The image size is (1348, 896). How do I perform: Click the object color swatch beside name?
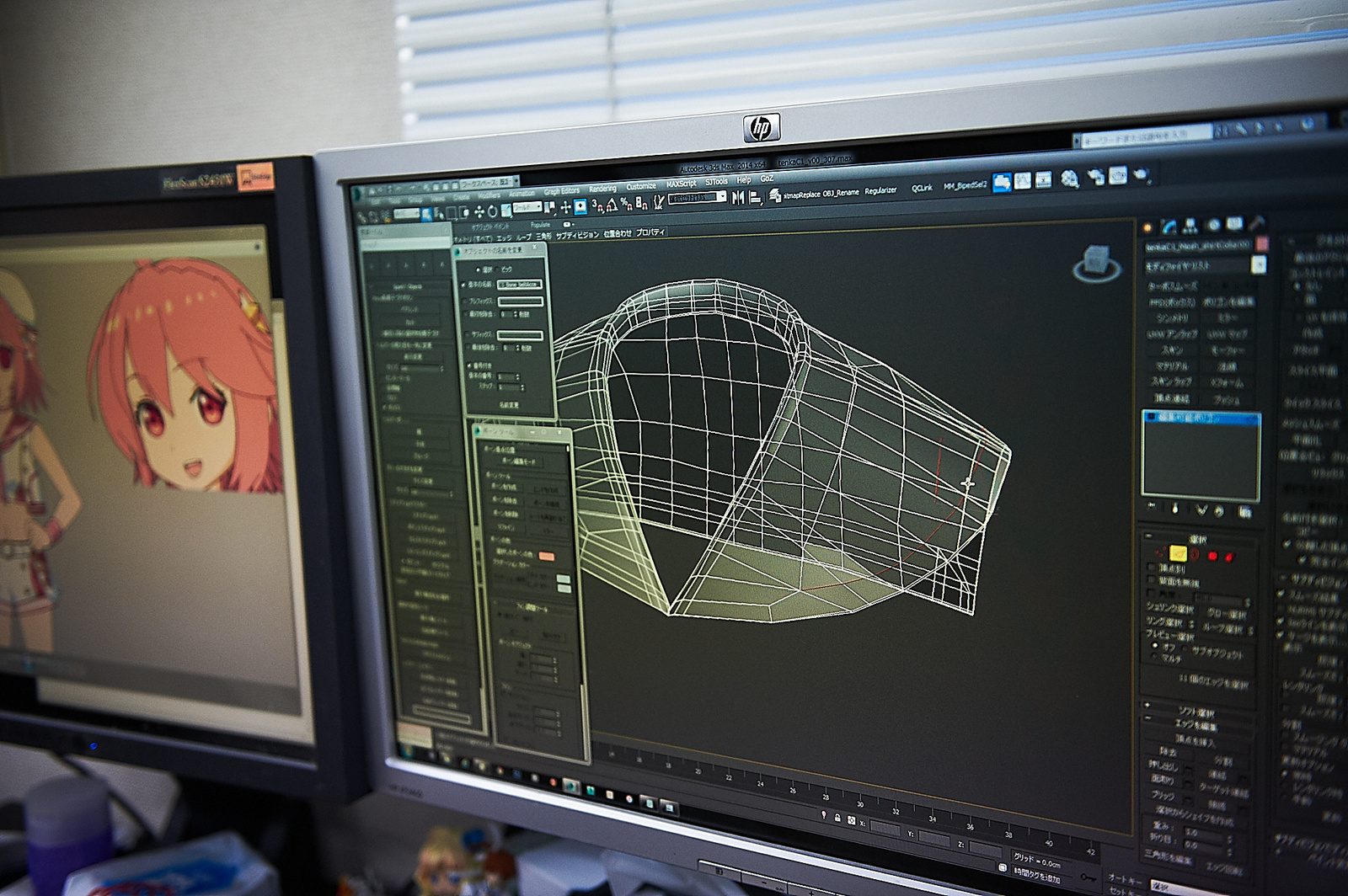click(1261, 243)
